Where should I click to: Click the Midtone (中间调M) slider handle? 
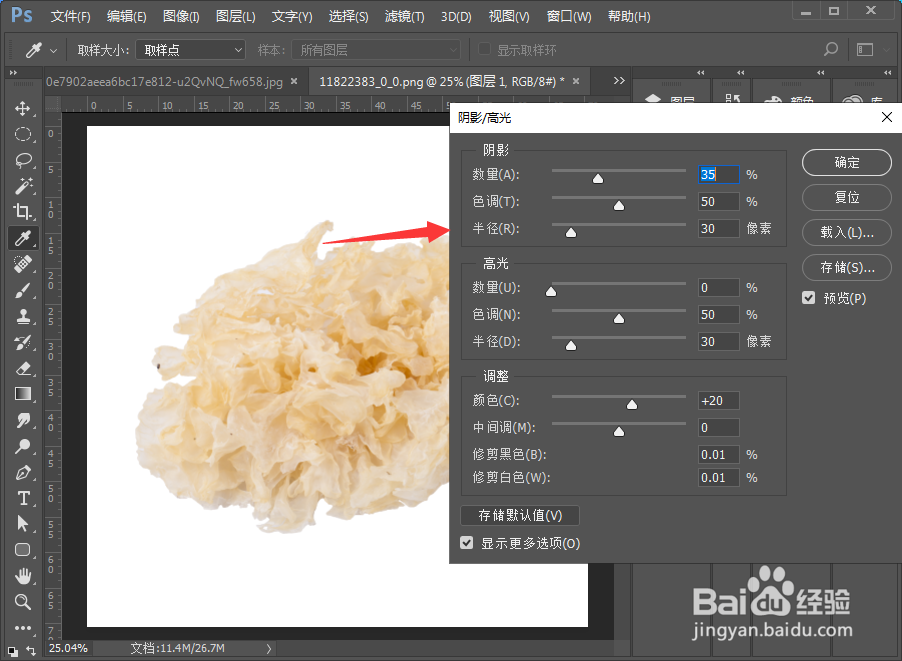618,431
